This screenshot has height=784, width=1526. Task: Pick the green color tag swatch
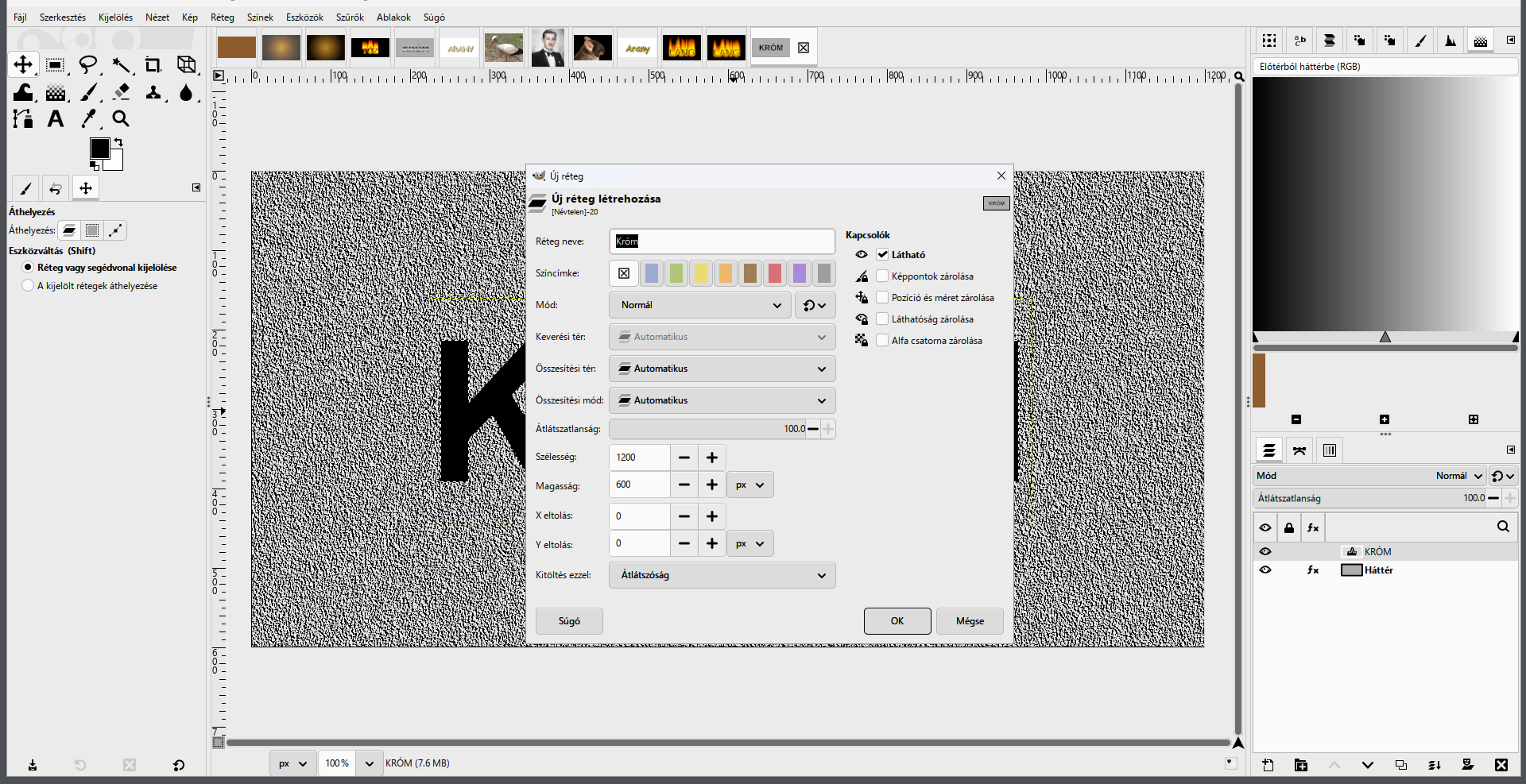coord(676,273)
